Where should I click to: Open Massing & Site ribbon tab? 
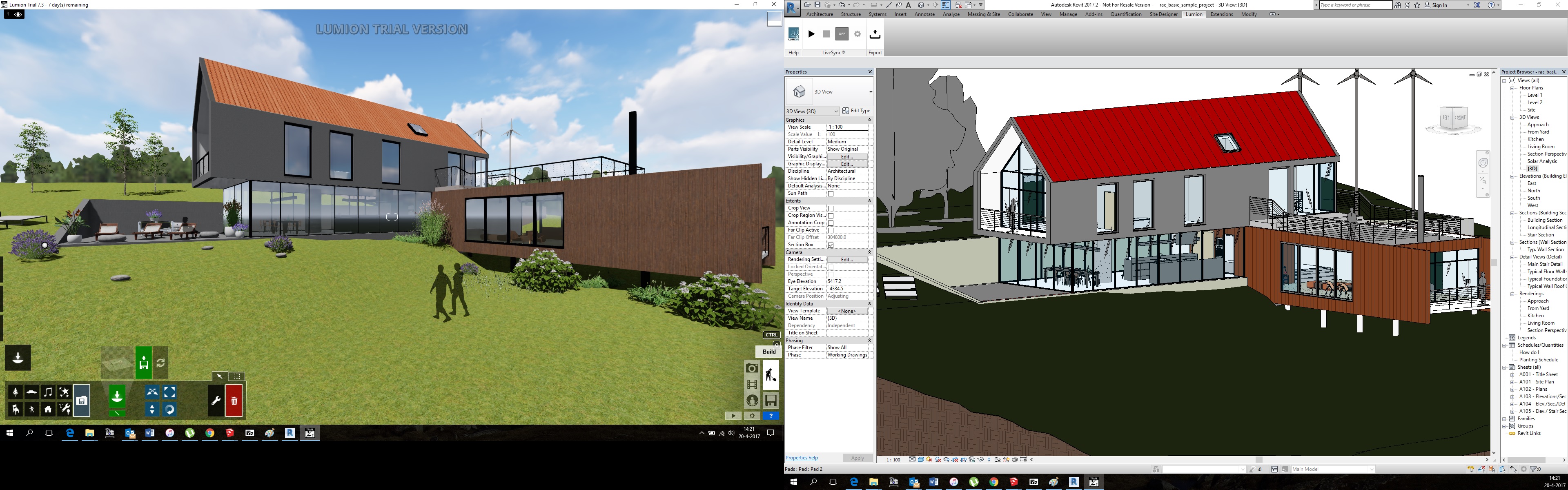[x=984, y=14]
